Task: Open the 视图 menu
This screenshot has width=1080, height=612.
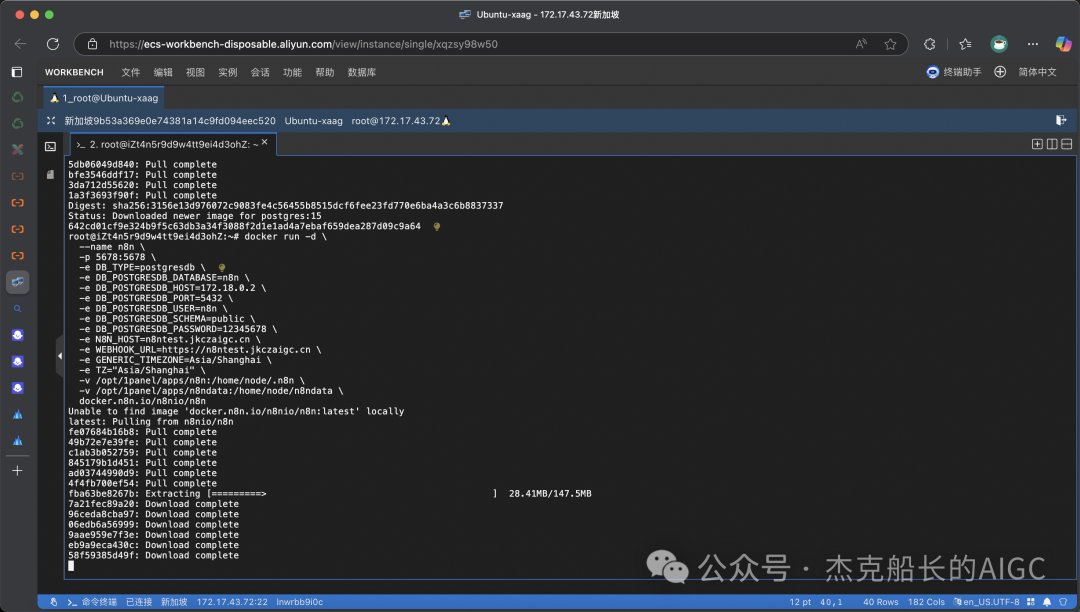Action: pyautogui.click(x=196, y=72)
